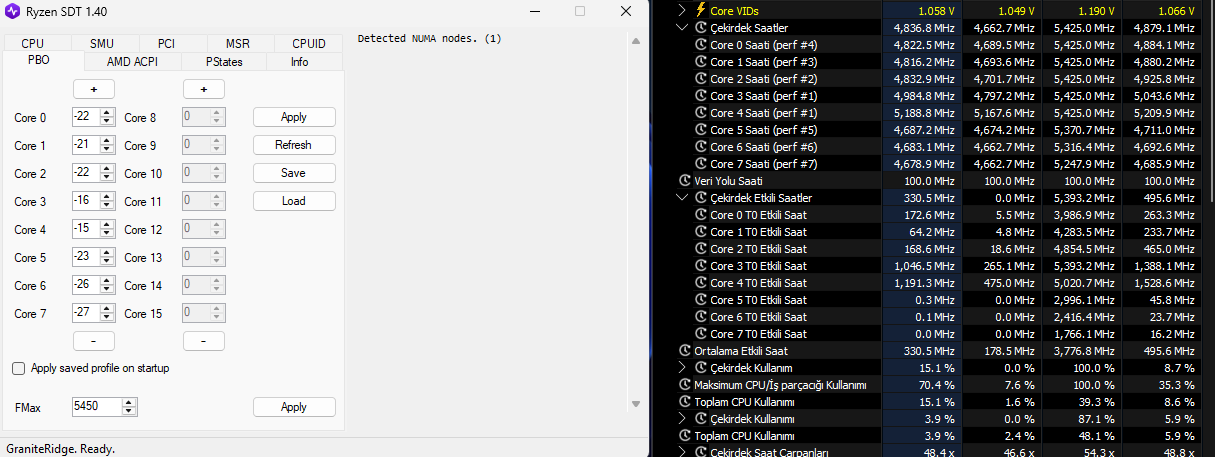Click the plus button above Core 8 column
The width and height of the screenshot is (1215, 457).
click(204, 89)
